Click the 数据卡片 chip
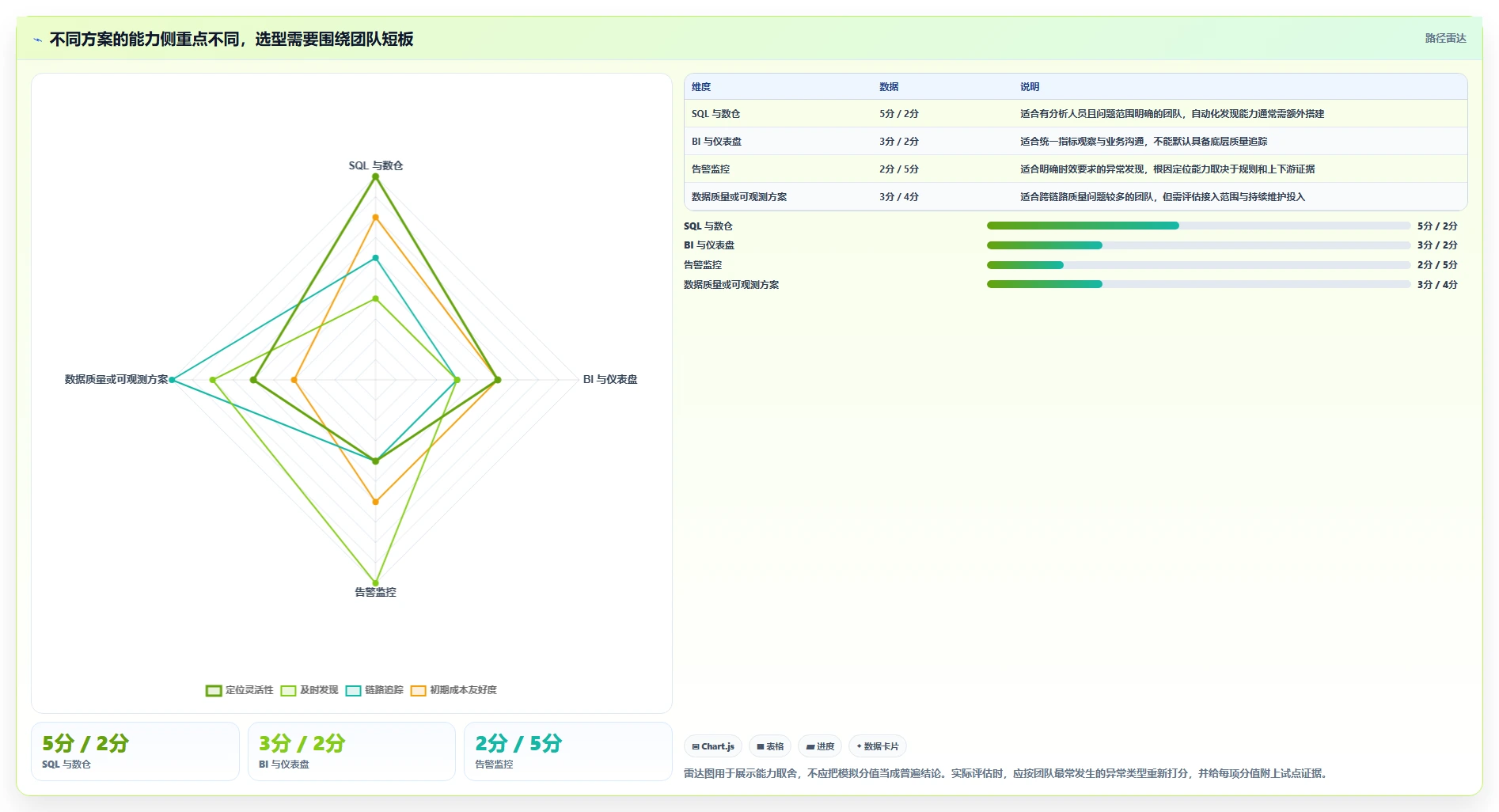The height and width of the screenshot is (812, 1499). 878,746
